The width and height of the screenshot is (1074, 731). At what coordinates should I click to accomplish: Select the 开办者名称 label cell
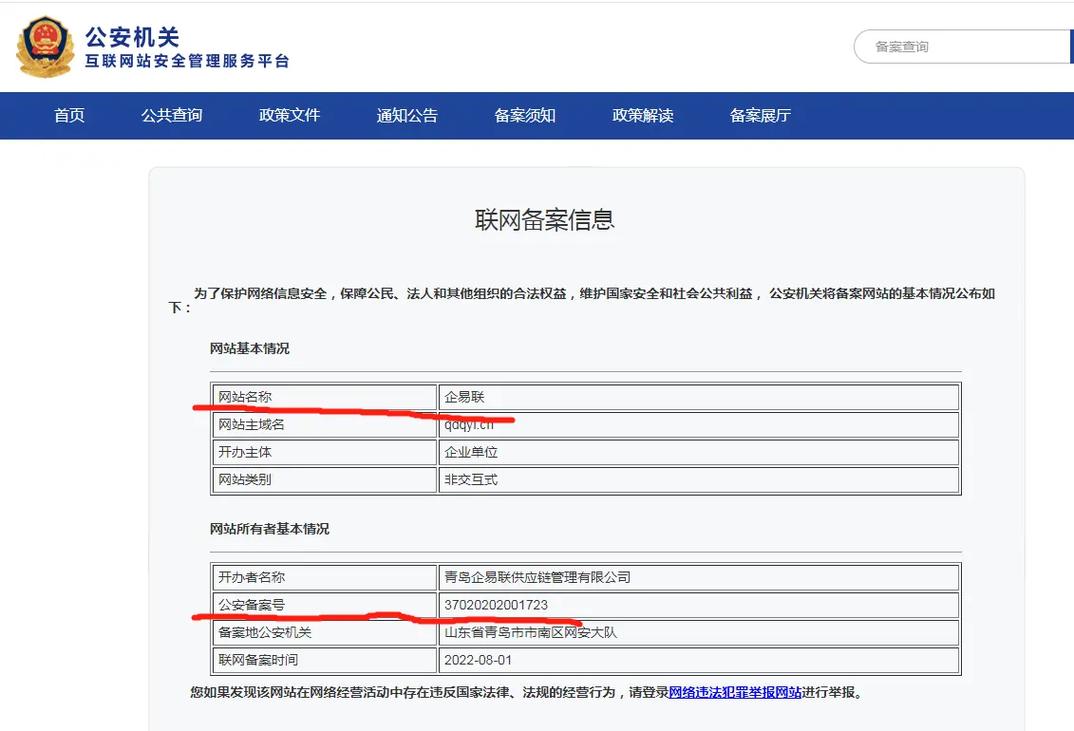click(x=325, y=578)
